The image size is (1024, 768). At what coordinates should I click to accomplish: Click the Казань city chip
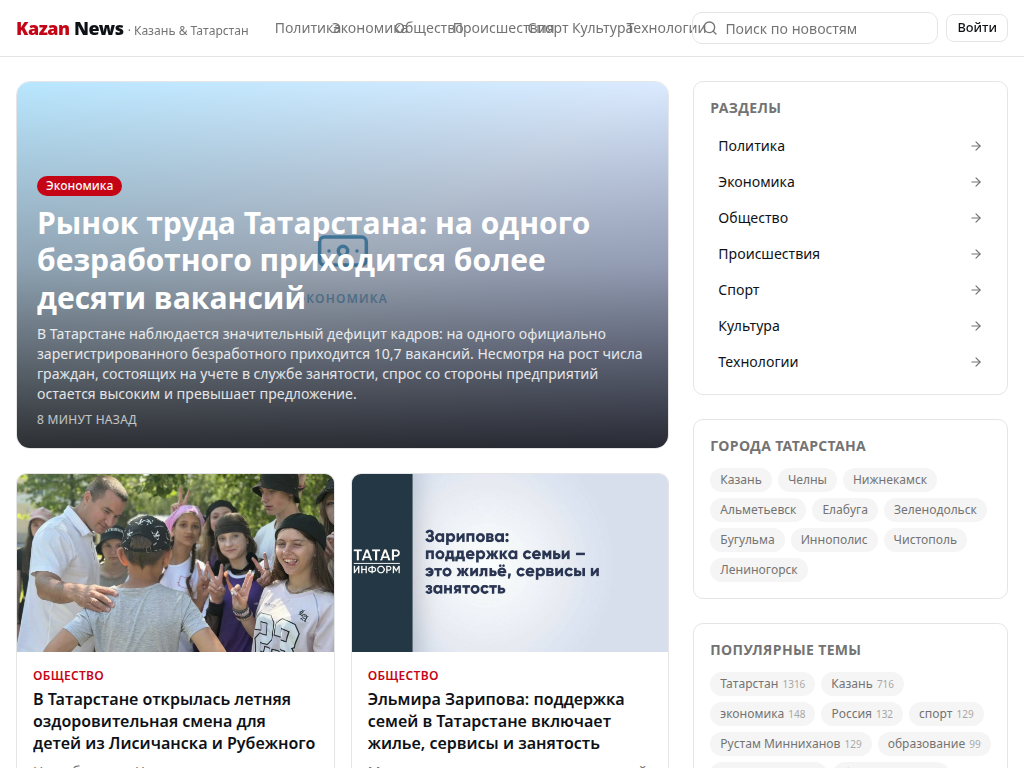coord(741,479)
